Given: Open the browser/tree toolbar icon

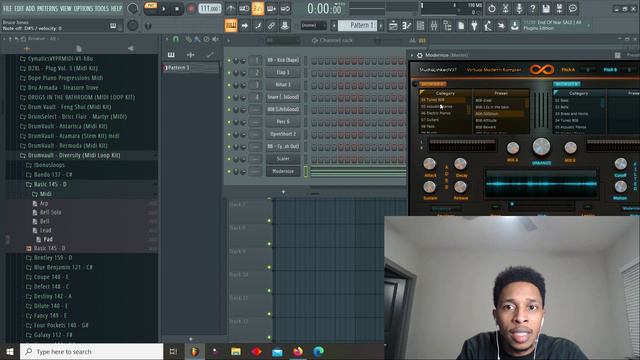Looking at the screenshot, I should pos(447,26).
